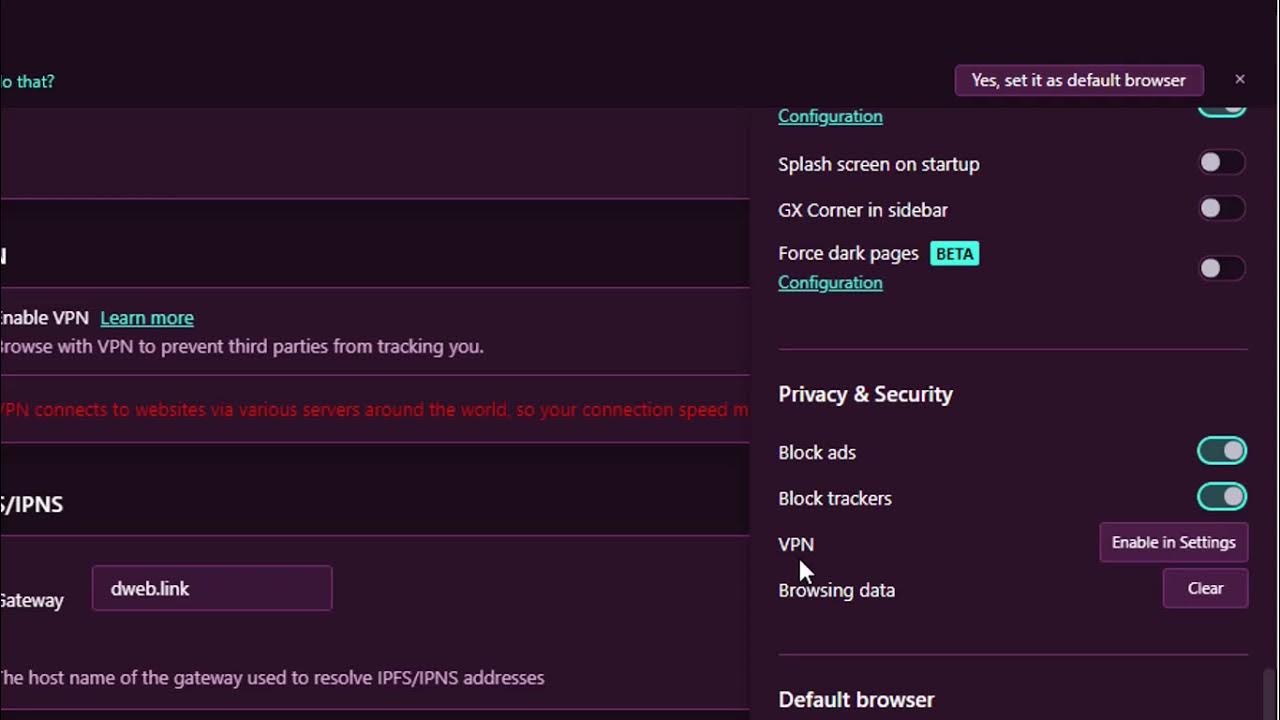Viewport: 1280px width, 720px height.
Task: Open Configuration link under Force dark pages
Action: [830, 283]
